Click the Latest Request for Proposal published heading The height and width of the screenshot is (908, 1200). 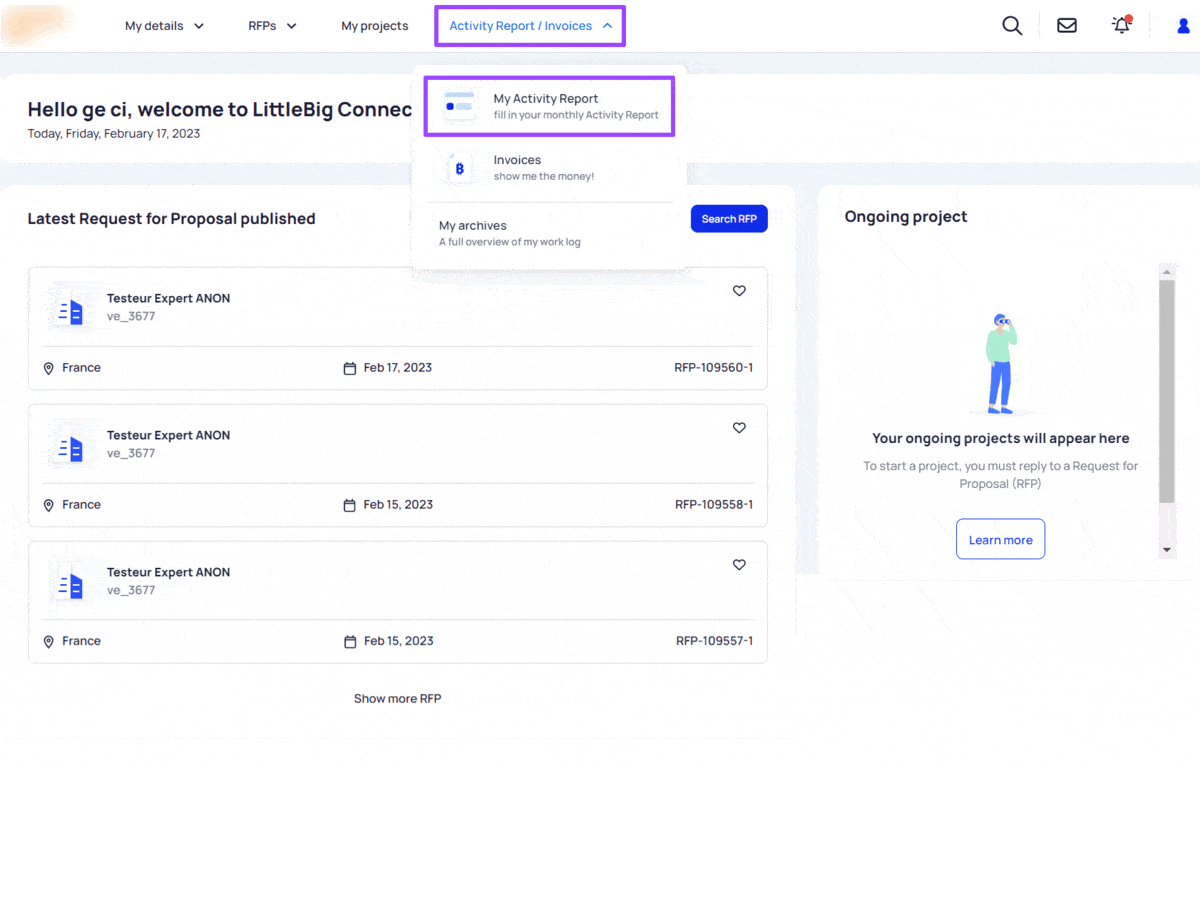[x=171, y=219]
